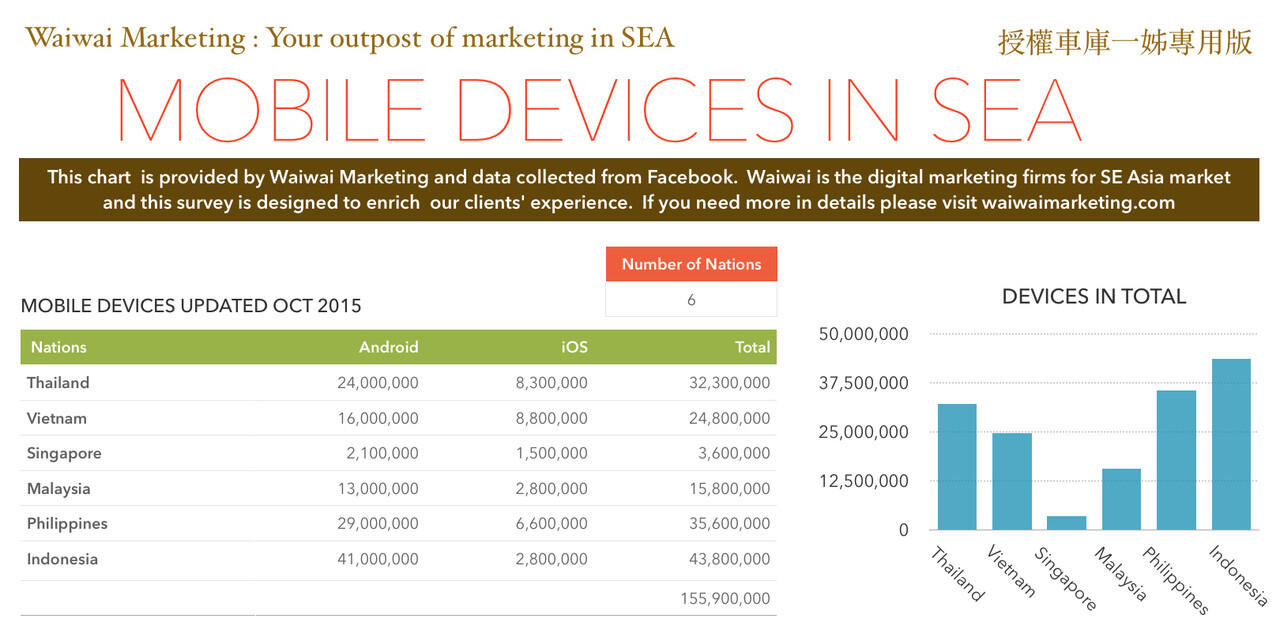Click the iOS column header
The width and height of the screenshot is (1280, 626).
pyautogui.click(x=574, y=347)
